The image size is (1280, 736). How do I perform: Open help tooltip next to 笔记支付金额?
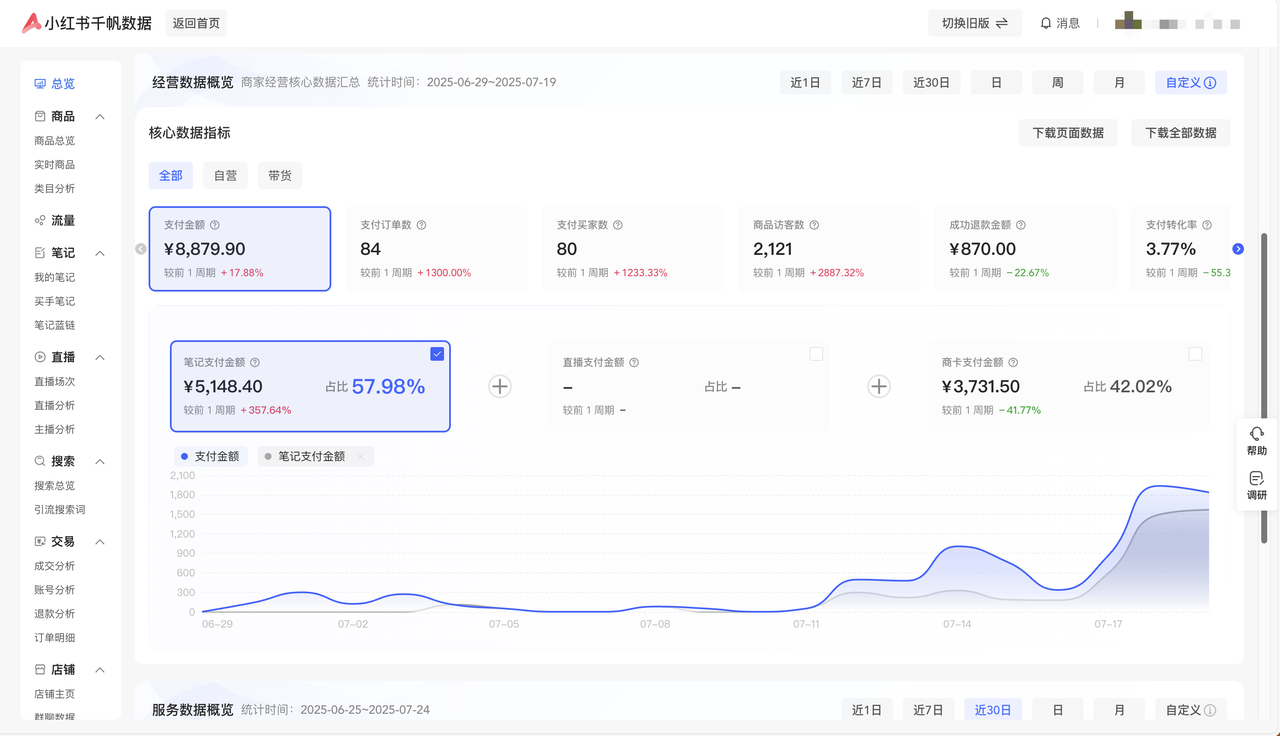[x=255, y=363]
